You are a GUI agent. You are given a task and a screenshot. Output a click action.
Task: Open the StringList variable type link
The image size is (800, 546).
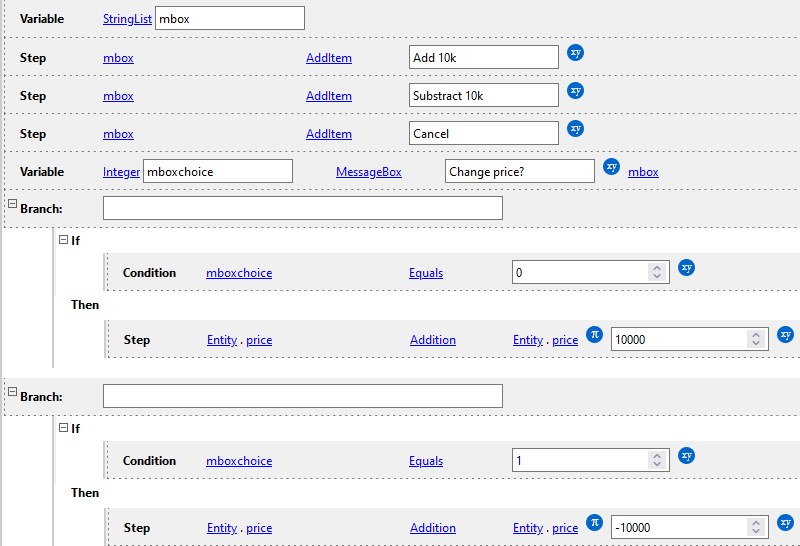point(128,19)
